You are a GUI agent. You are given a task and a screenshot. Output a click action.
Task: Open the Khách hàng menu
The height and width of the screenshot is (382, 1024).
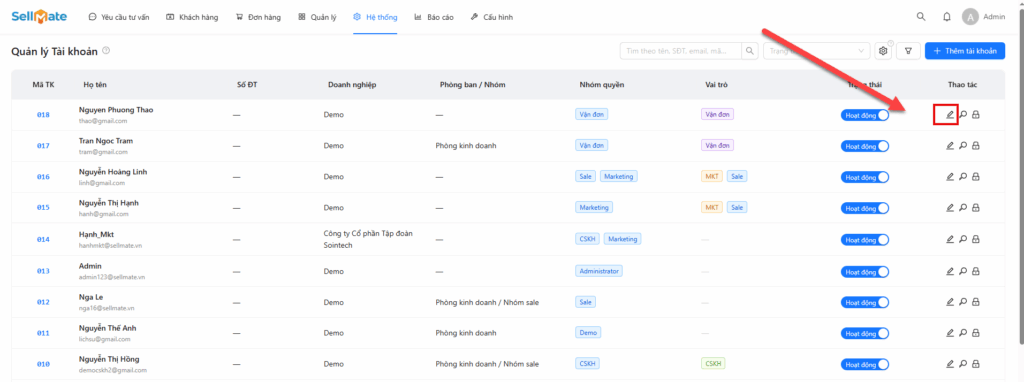click(192, 18)
